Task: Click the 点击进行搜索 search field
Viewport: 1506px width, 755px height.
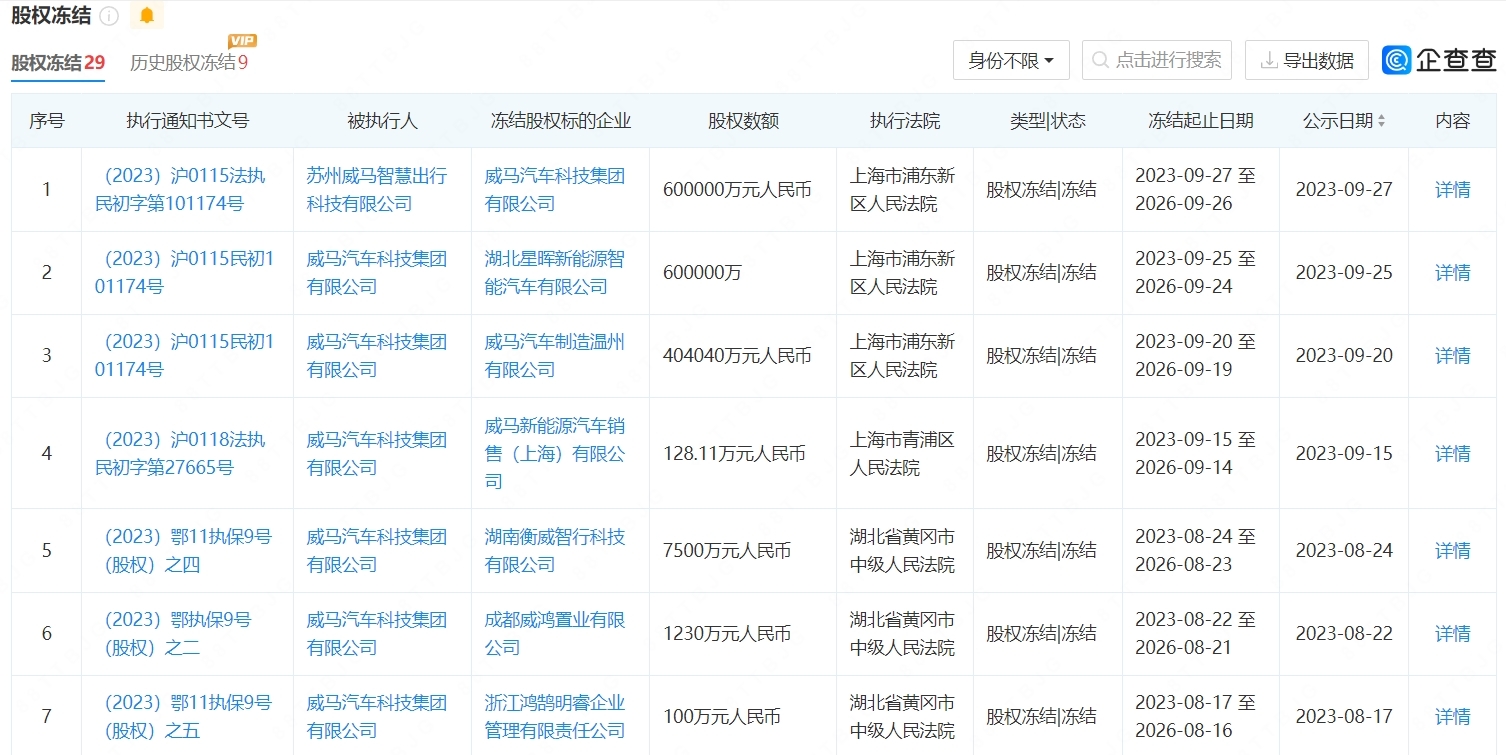Action: click(1157, 60)
